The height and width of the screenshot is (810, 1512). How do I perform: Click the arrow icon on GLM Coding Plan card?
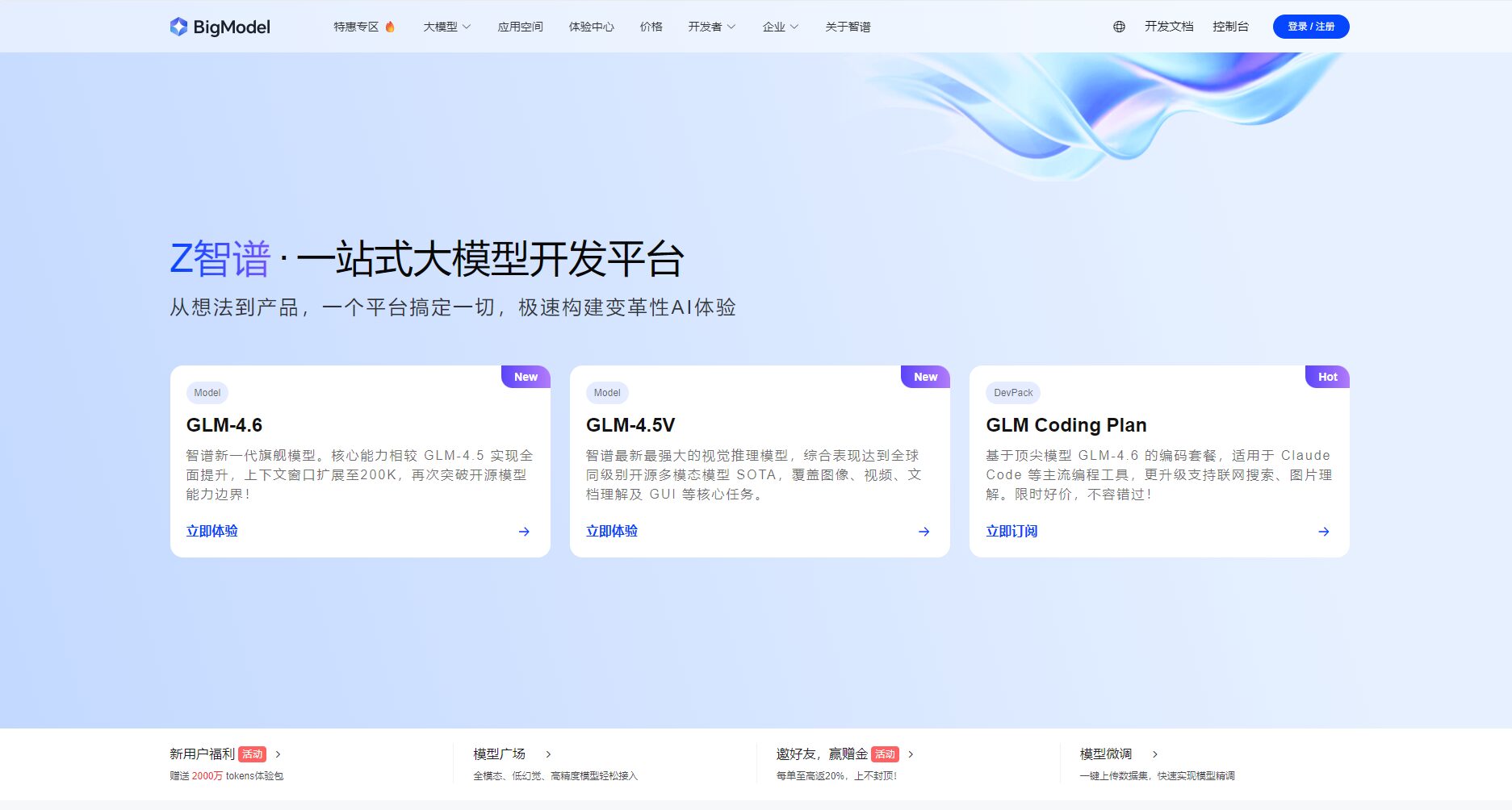pyautogui.click(x=1323, y=532)
